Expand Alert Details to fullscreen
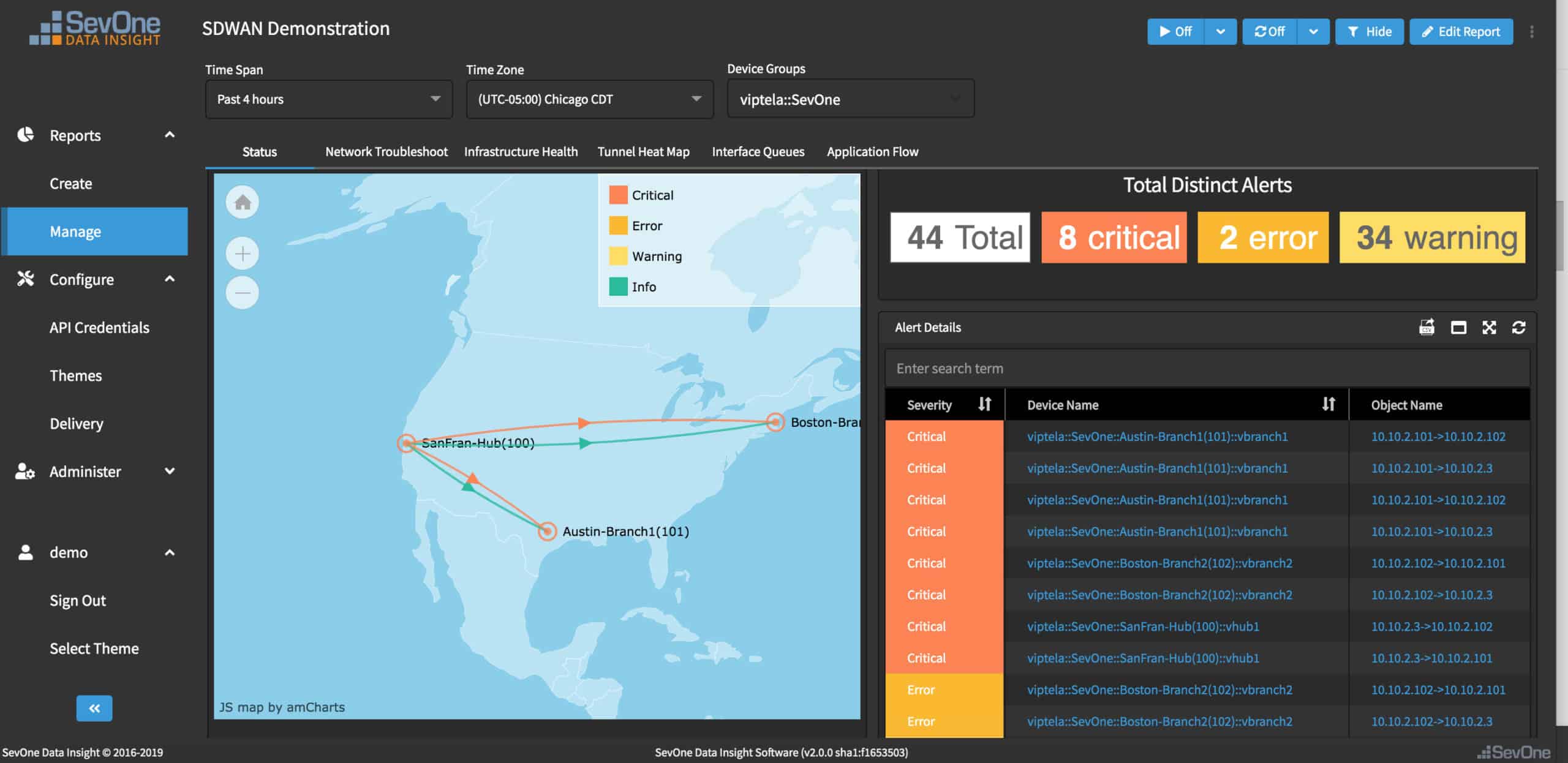 tap(1489, 328)
